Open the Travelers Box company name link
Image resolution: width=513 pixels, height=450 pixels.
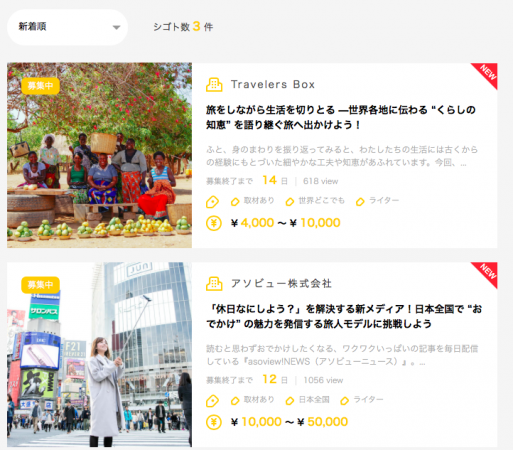click(x=273, y=85)
